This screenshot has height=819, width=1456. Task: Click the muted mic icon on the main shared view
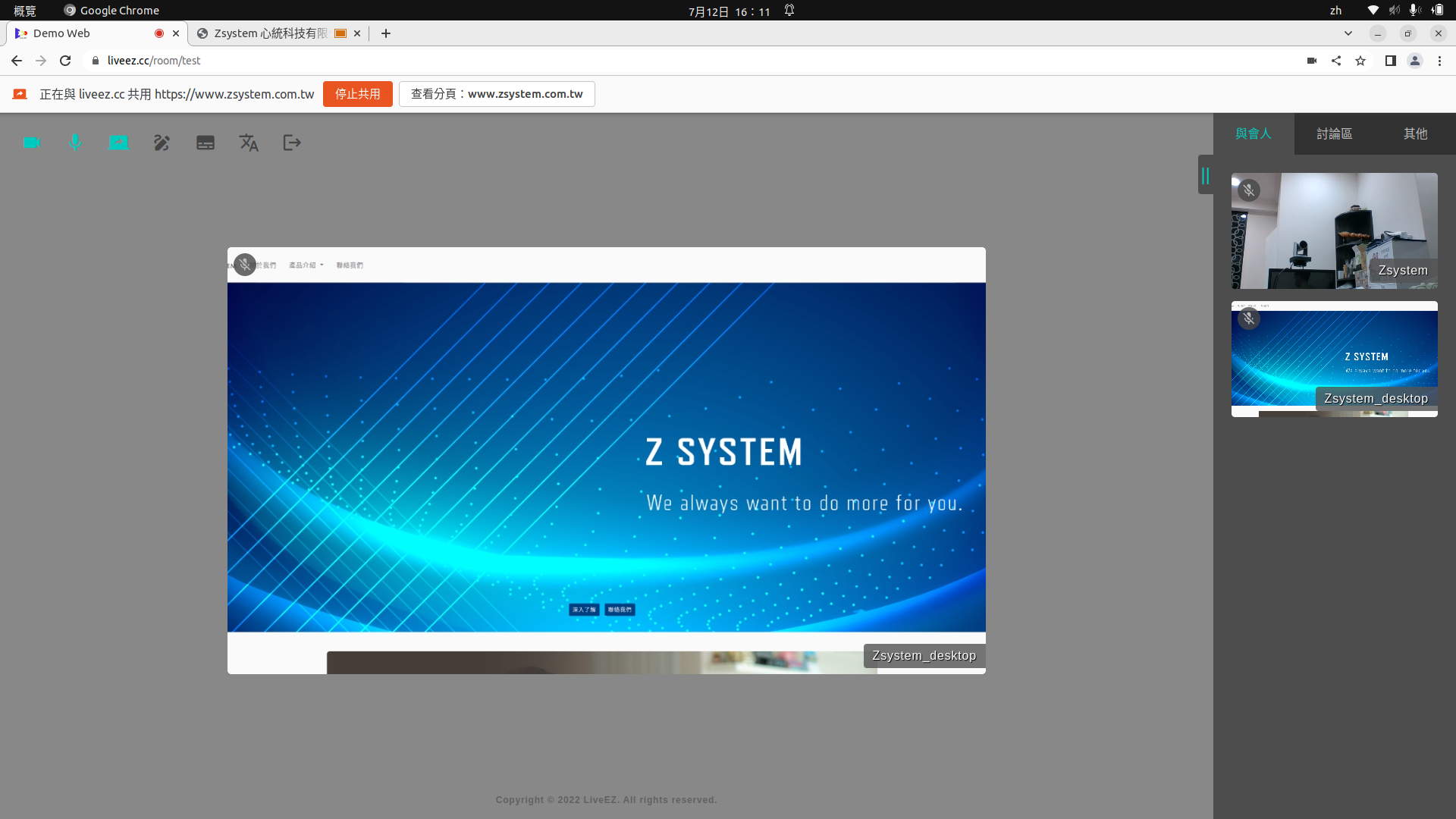[x=245, y=265]
